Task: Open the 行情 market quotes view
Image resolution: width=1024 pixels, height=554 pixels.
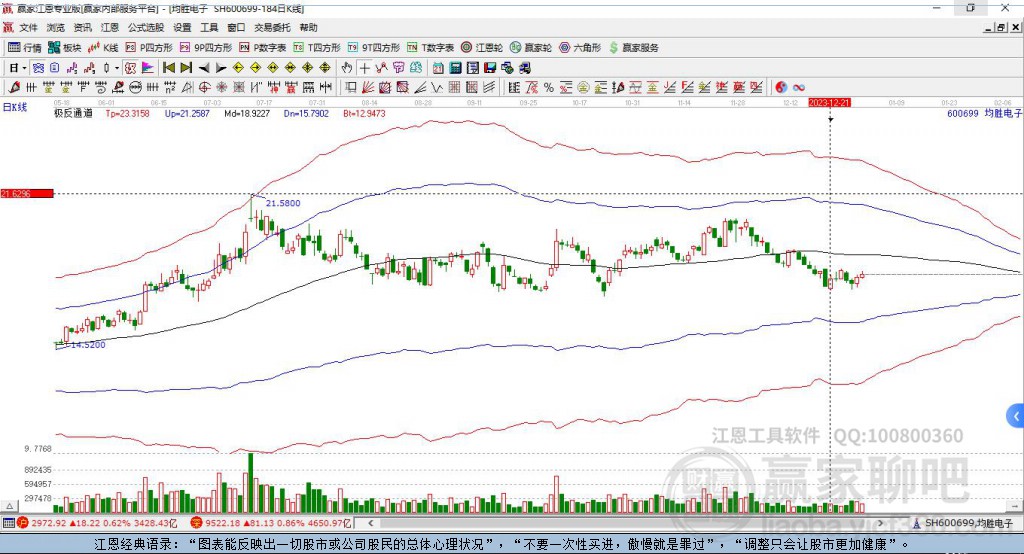Action: point(24,48)
